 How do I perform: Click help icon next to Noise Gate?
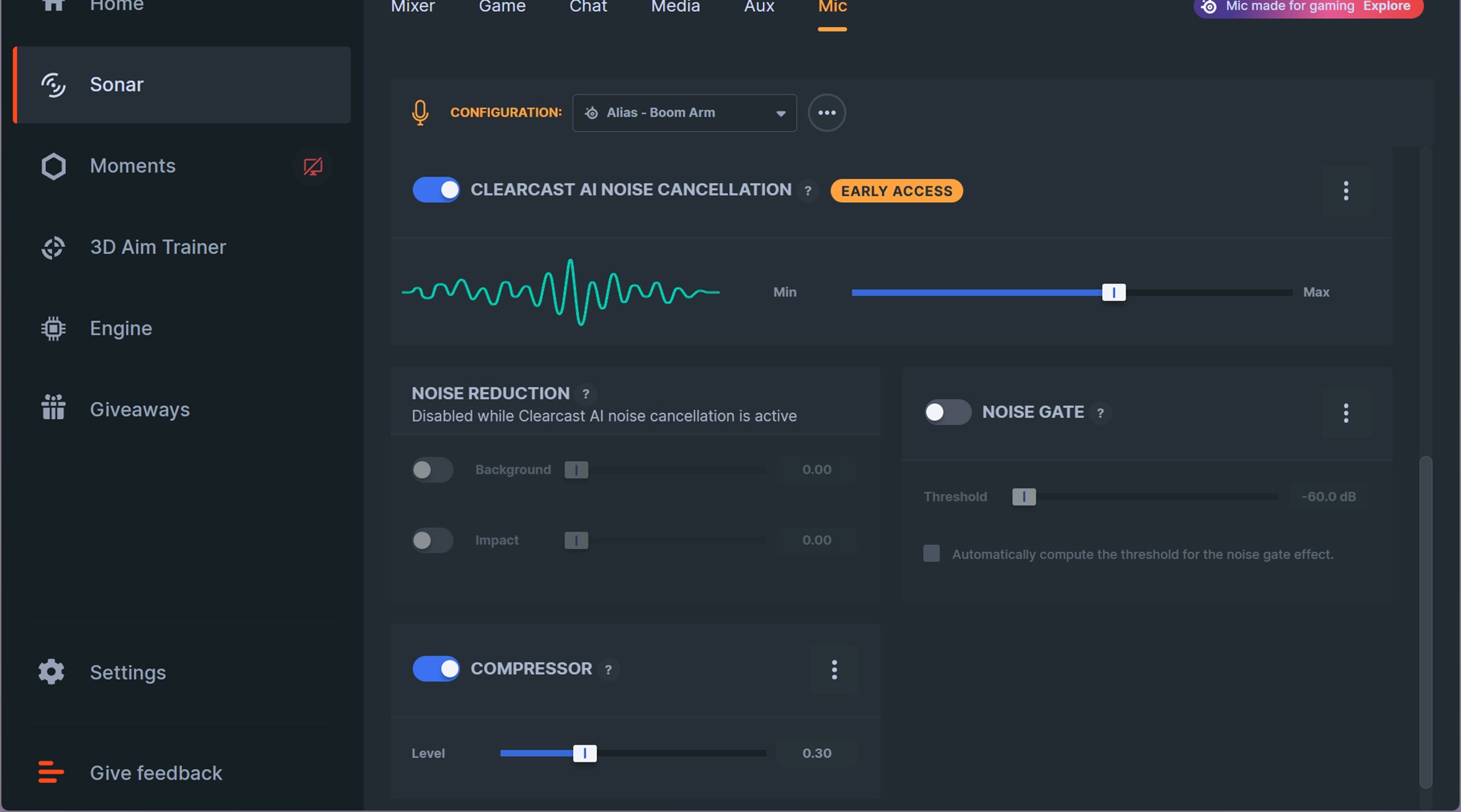click(1100, 413)
